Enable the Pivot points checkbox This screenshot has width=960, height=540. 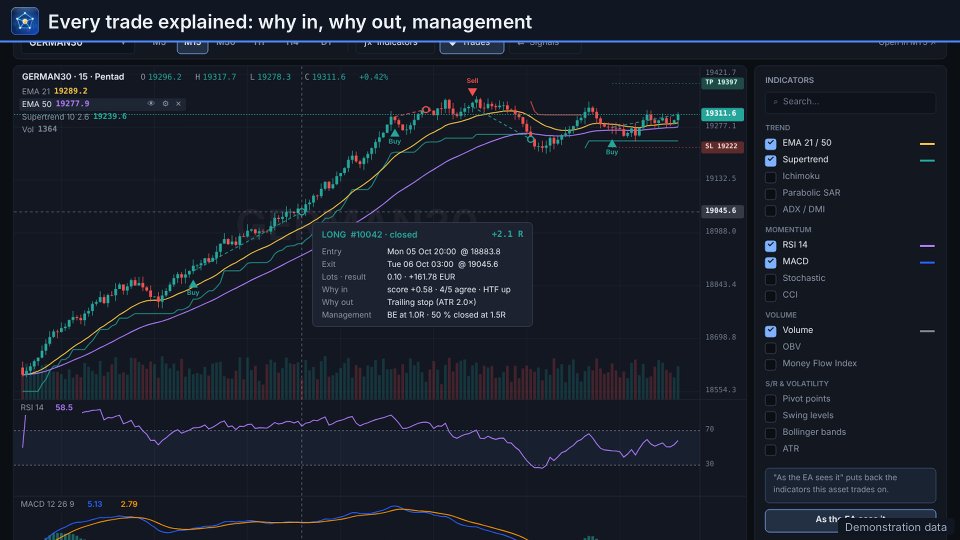(771, 399)
